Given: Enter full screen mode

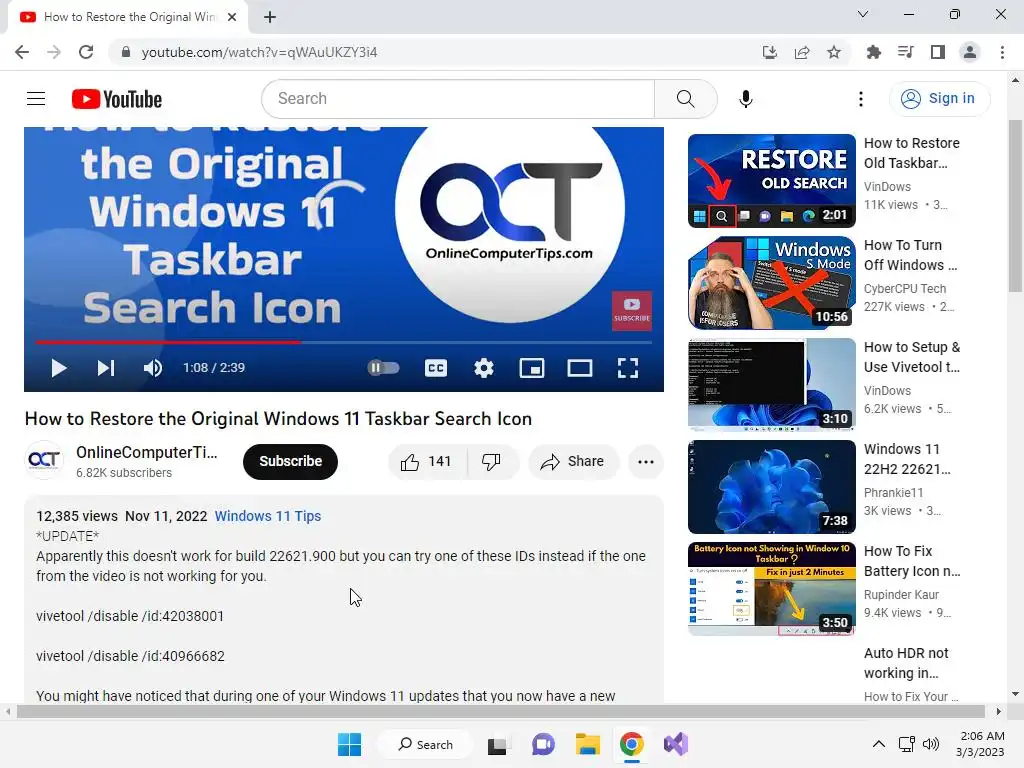Looking at the screenshot, I should (x=628, y=368).
